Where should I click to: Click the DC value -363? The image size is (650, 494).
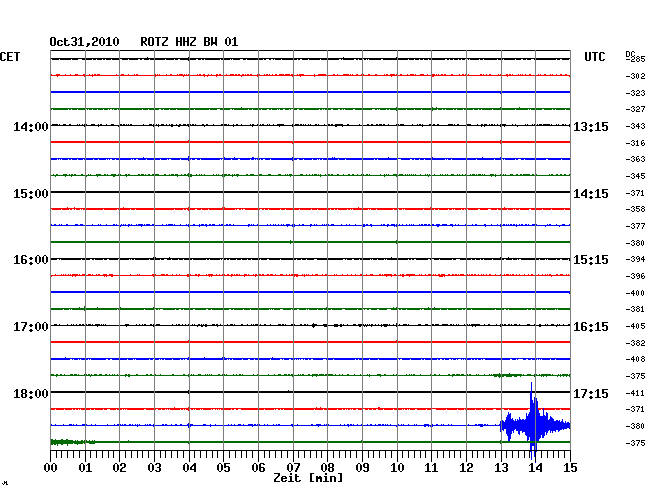pos(635,159)
